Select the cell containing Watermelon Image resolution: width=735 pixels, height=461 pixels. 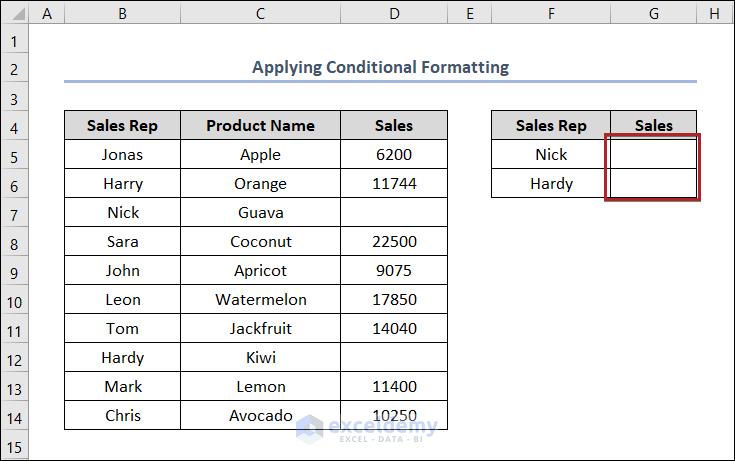(x=260, y=300)
